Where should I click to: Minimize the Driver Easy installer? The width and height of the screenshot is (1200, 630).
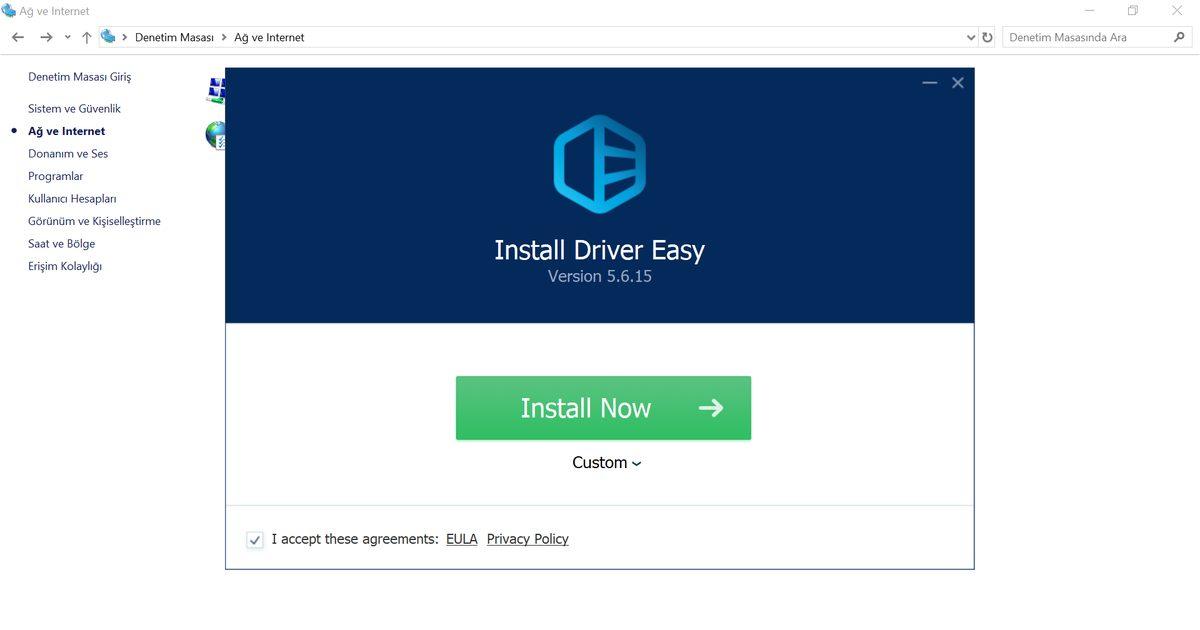(x=930, y=83)
